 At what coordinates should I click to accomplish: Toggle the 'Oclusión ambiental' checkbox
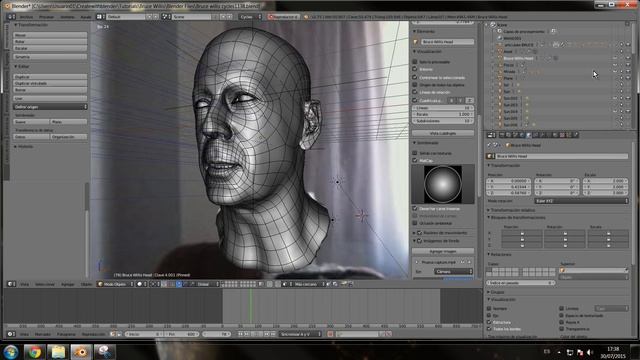pos(415,223)
